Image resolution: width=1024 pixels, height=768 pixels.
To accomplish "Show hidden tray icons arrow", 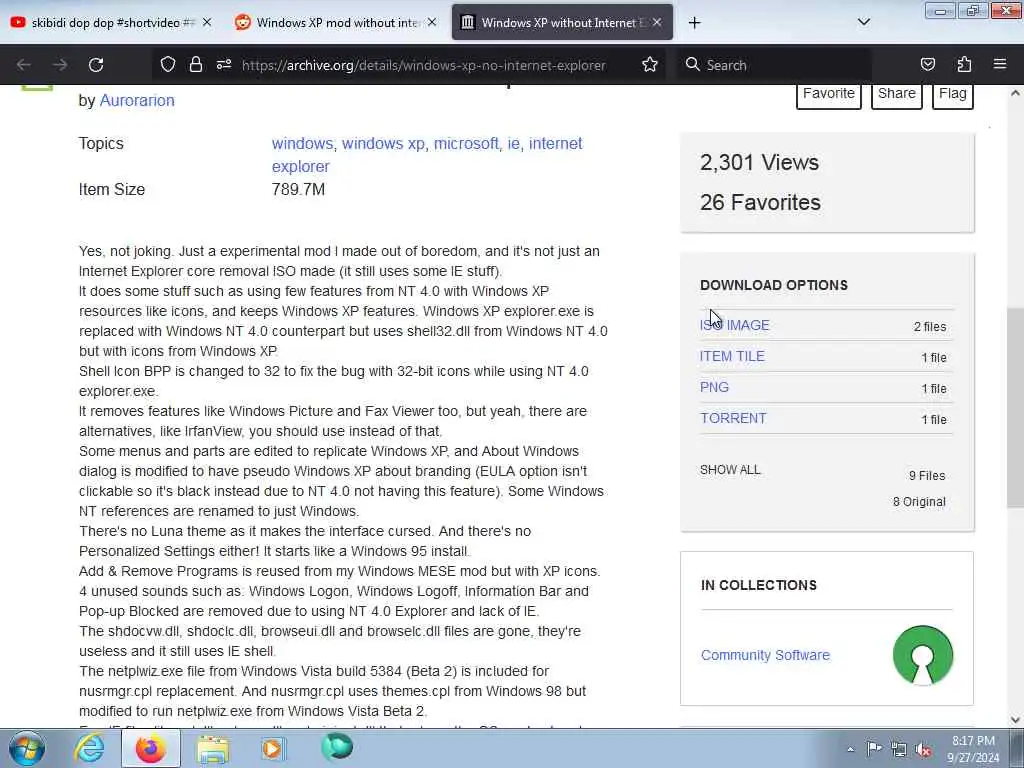I will coord(850,749).
